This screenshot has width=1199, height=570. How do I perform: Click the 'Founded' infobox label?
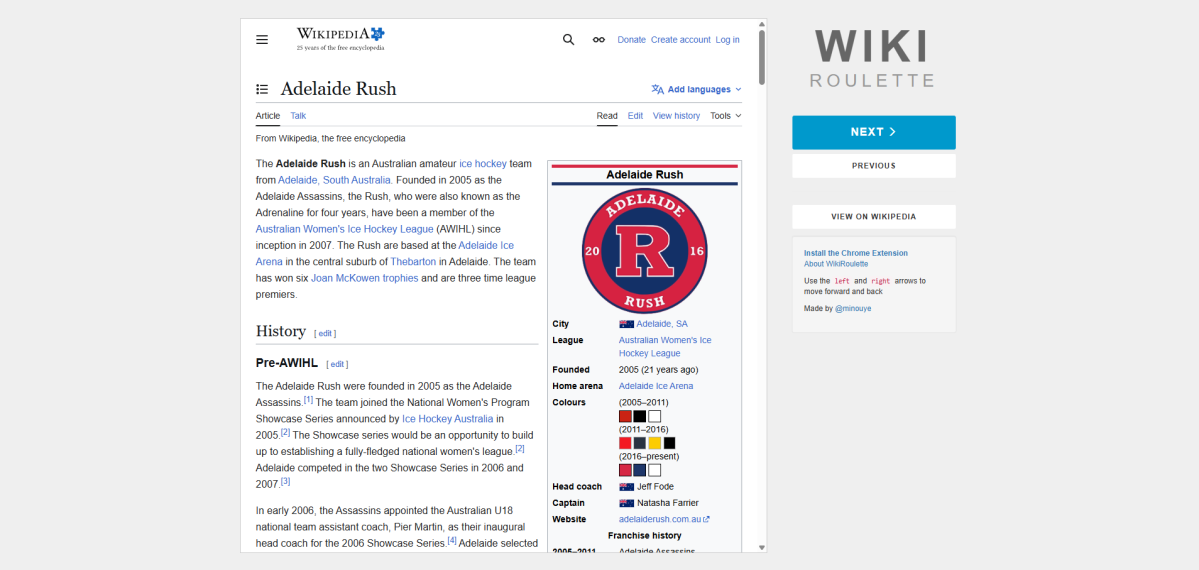pos(571,370)
